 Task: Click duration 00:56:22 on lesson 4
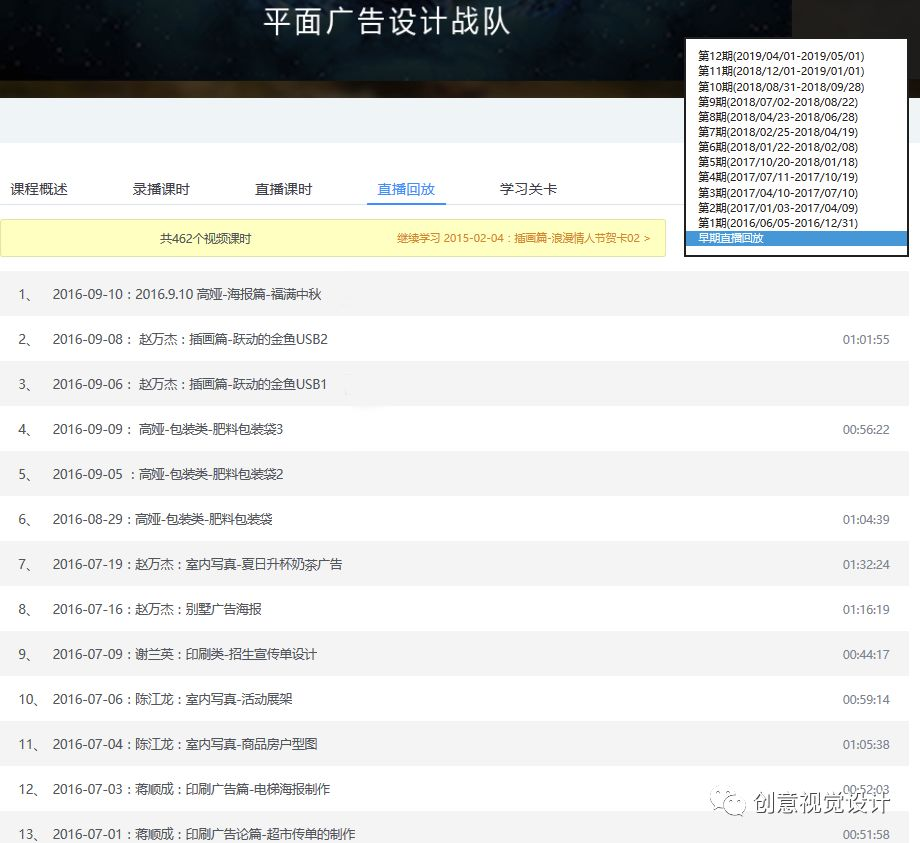tap(866, 429)
